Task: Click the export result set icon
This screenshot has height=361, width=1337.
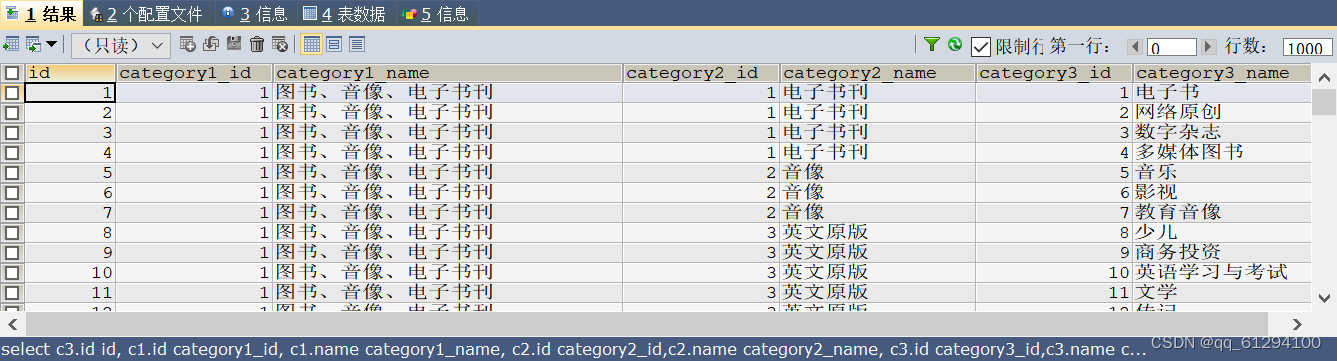Action: coord(11,44)
